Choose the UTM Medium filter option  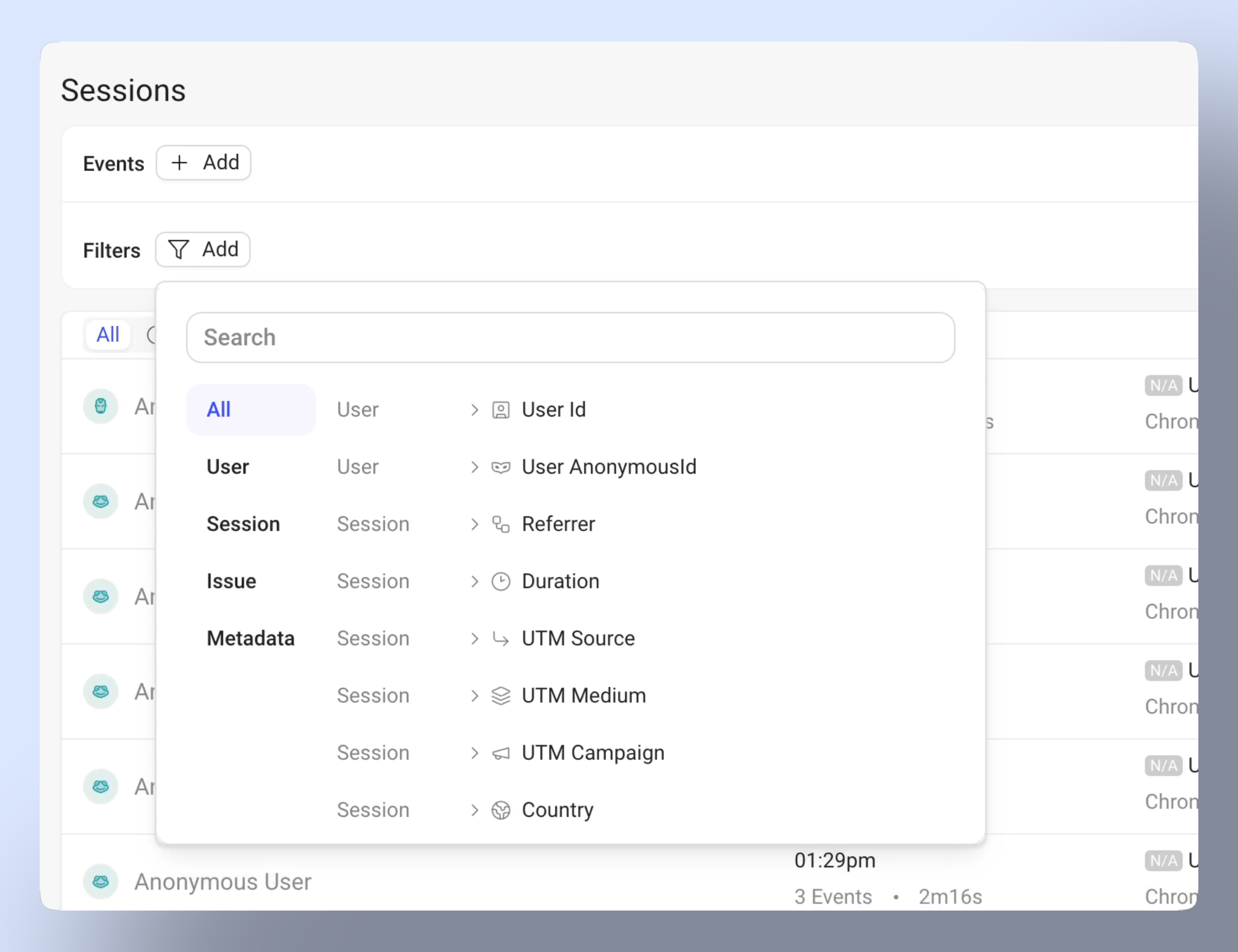coord(584,696)
